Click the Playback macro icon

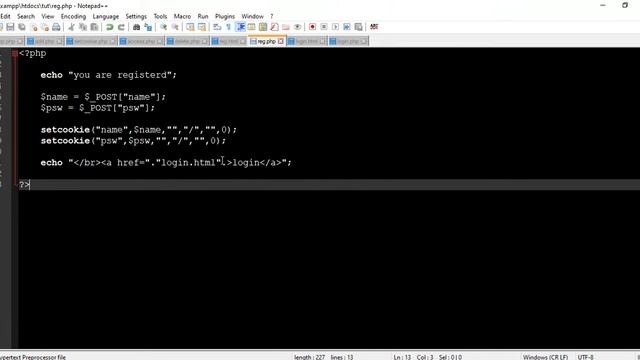coord(336,27)
